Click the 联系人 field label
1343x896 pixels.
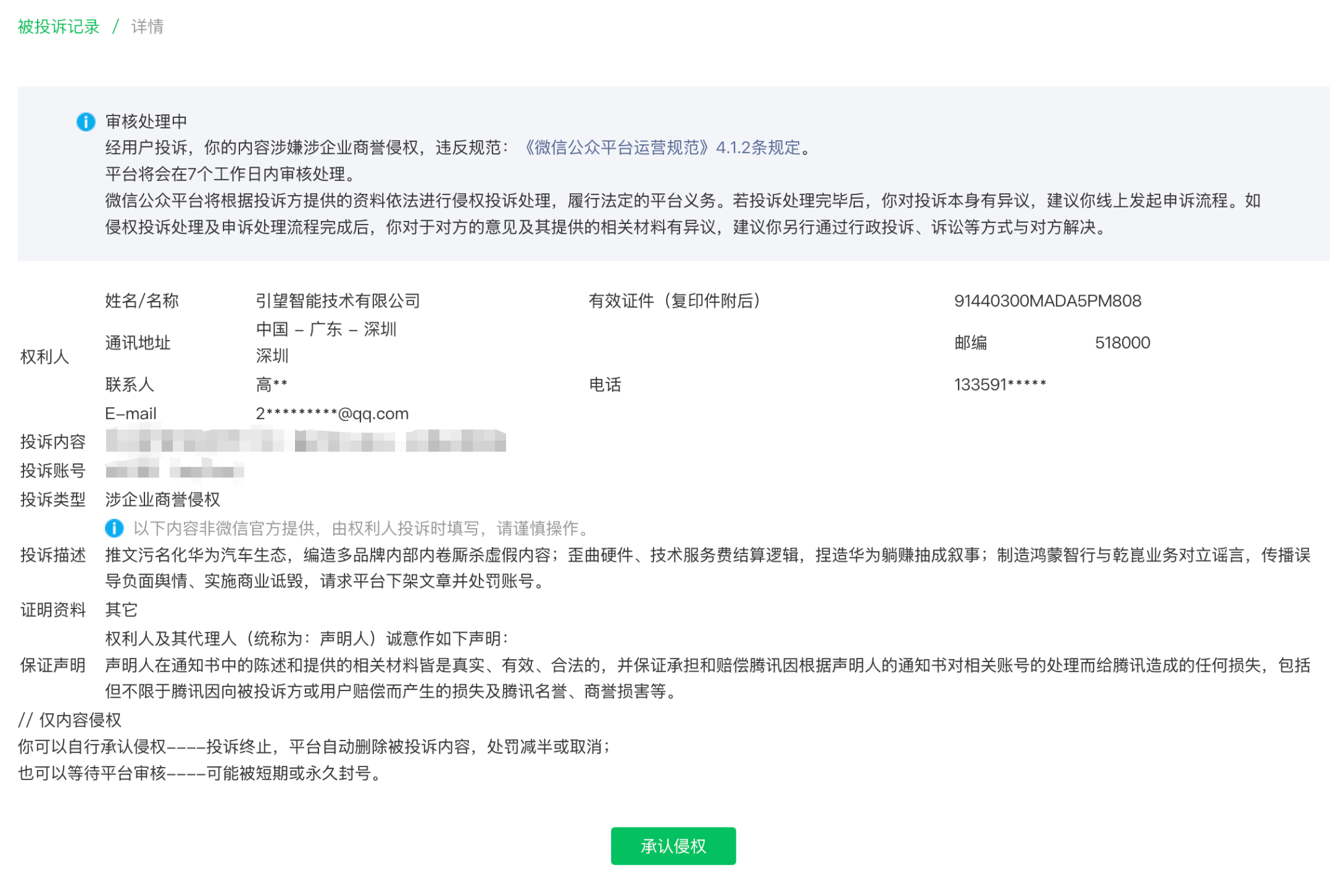(x=130, y=385)
